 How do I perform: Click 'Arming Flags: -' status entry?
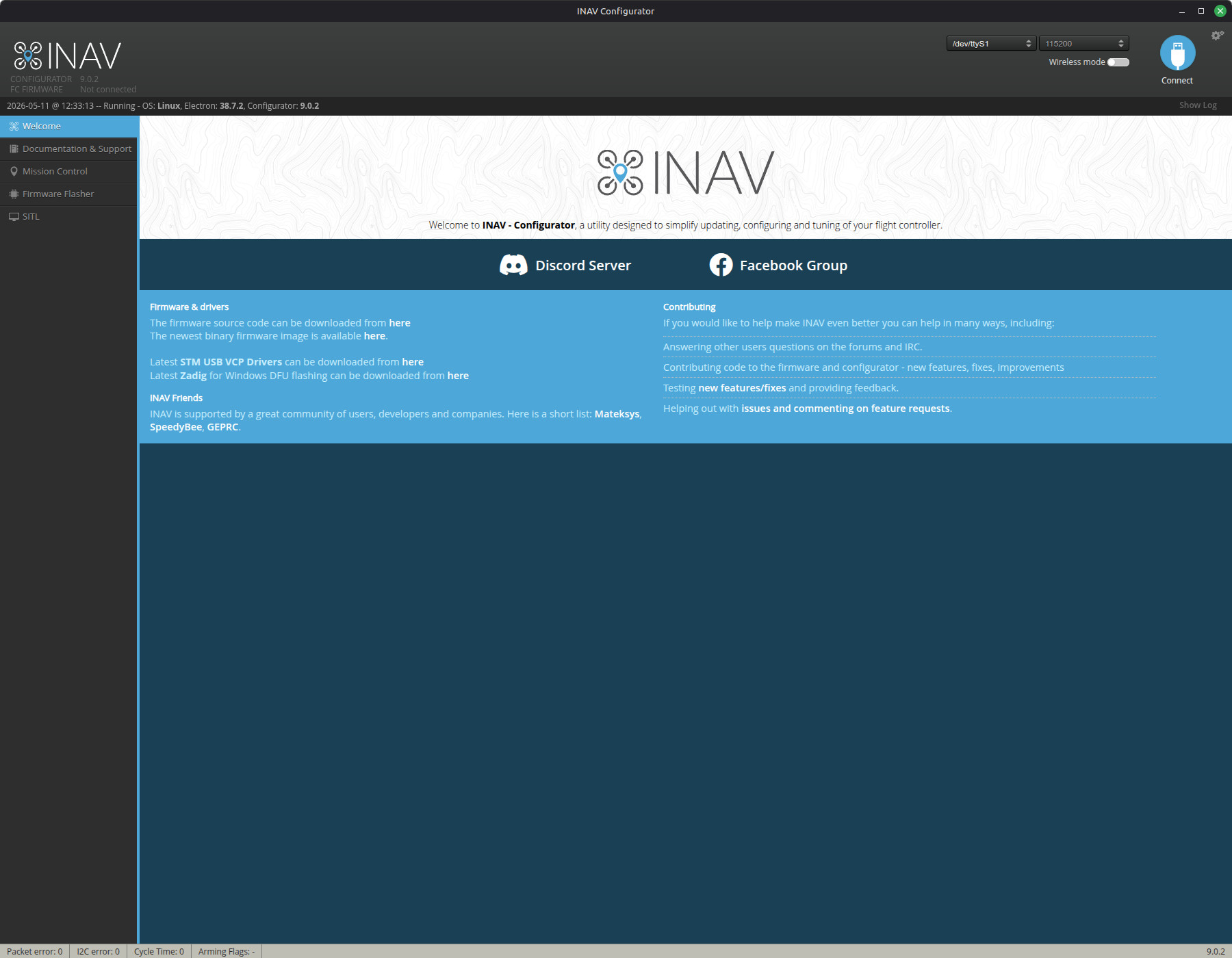click(227, 951)
